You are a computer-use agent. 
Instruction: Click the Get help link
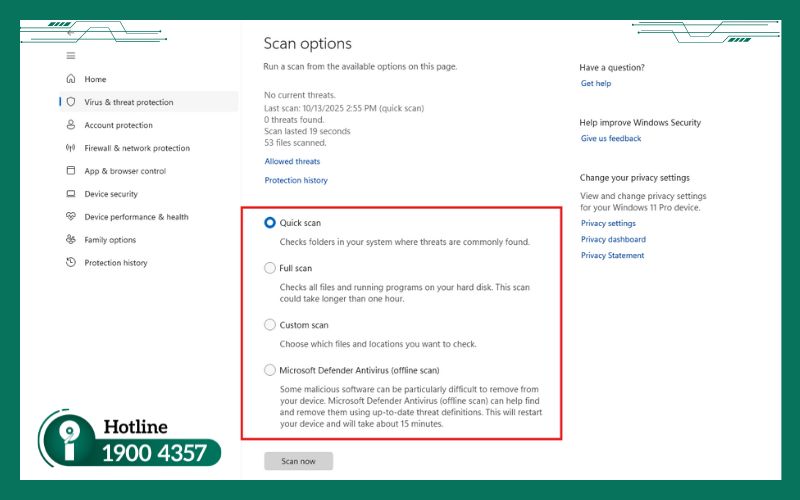[596, 83]
